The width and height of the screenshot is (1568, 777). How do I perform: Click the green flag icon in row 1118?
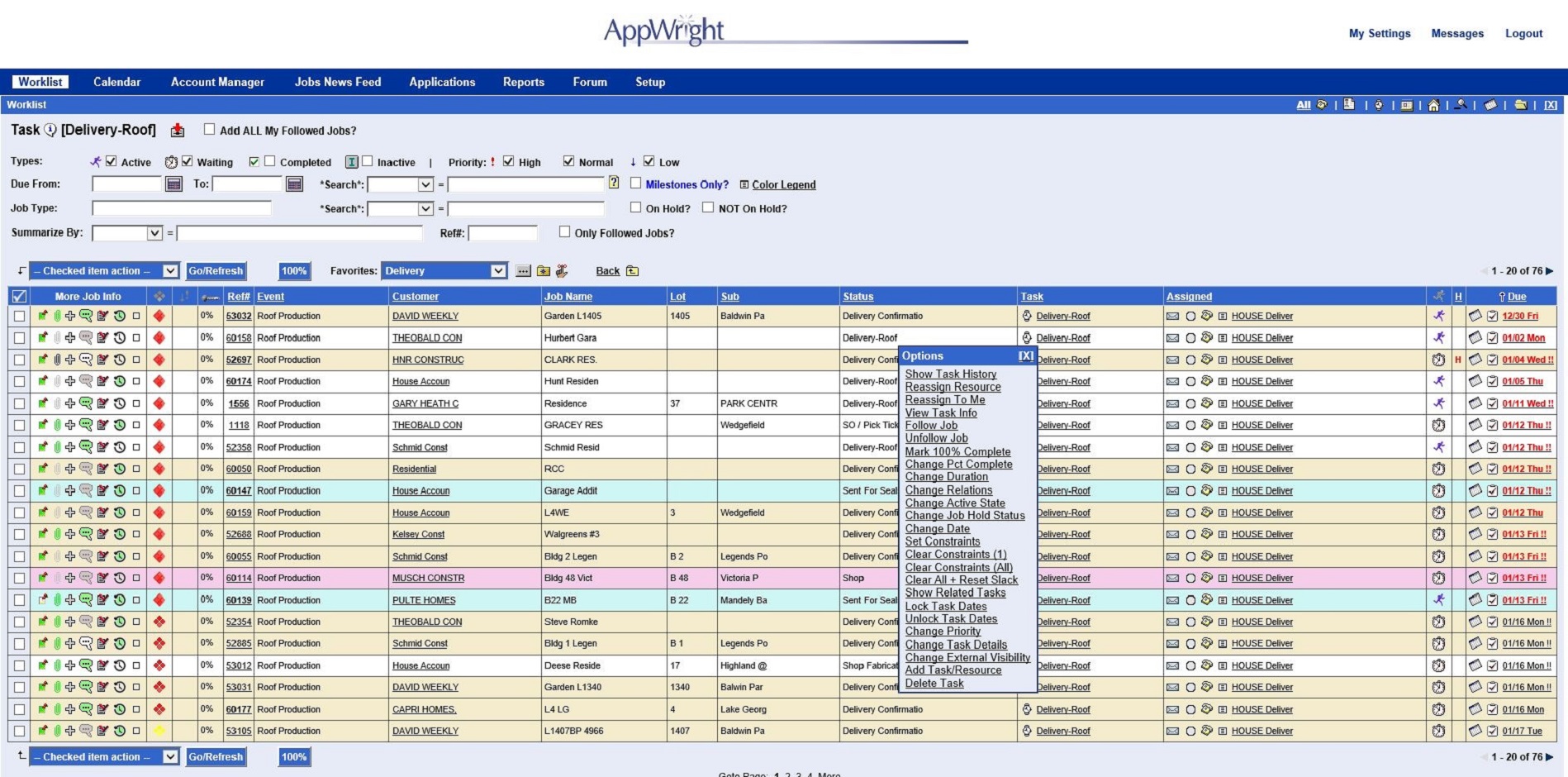point(43,425)
